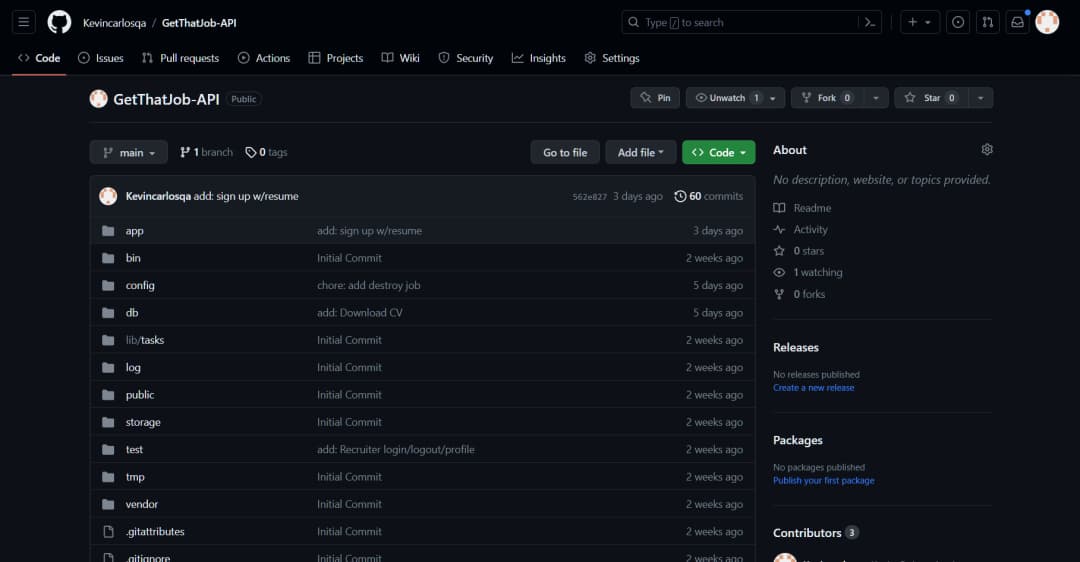Click Publish your first package link
The width and height of the screenshot is (1080, 562).
(x=824, y=481)
